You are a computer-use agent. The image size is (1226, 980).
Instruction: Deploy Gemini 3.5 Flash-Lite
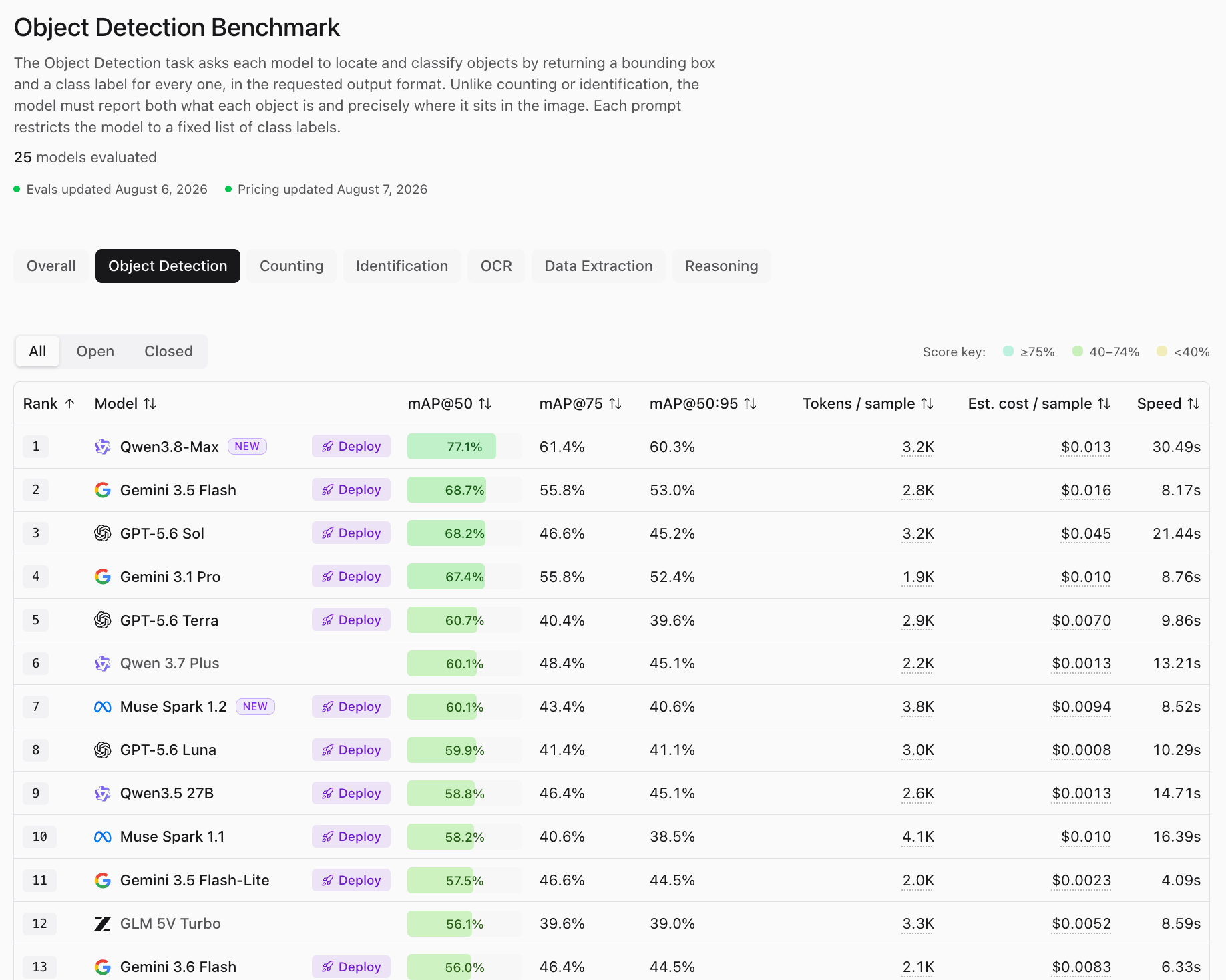[351, 881]
